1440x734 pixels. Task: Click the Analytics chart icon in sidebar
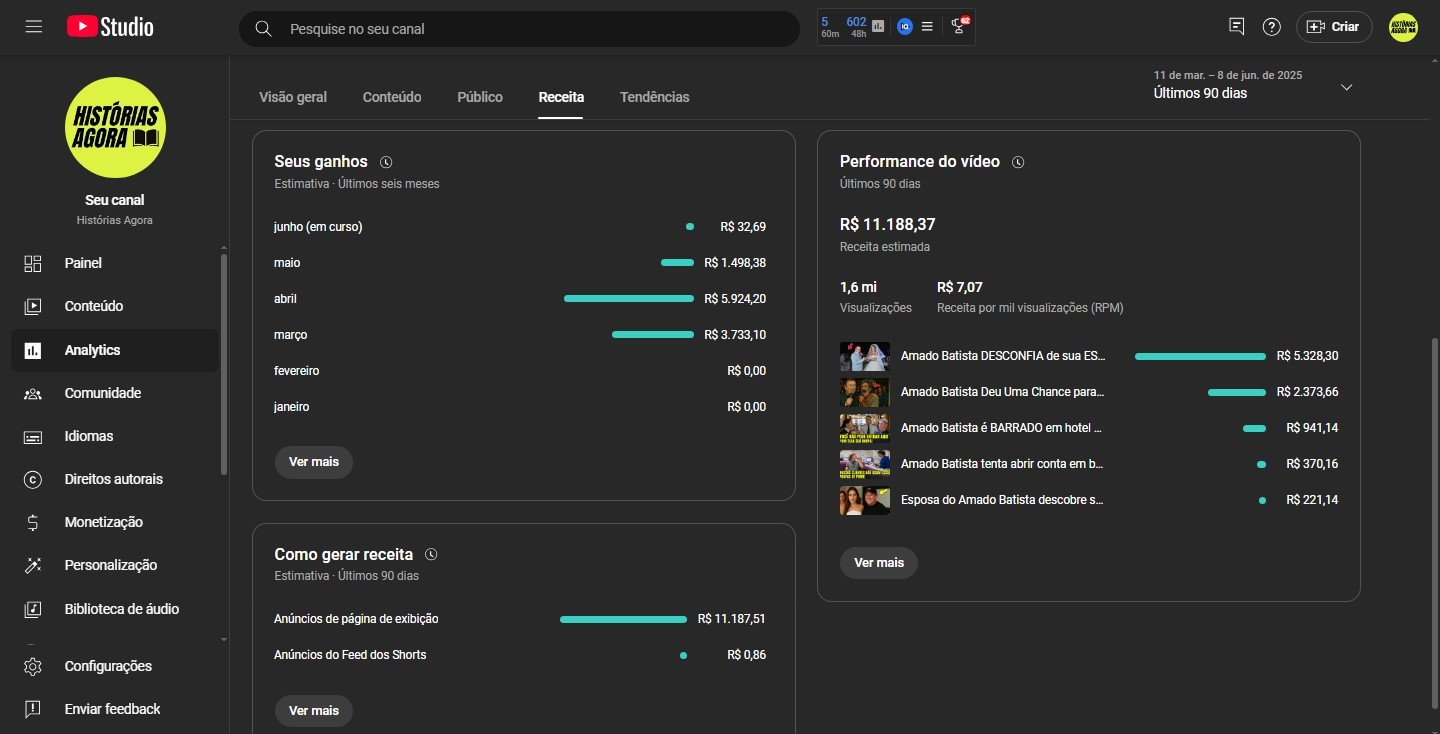point(33,350)
